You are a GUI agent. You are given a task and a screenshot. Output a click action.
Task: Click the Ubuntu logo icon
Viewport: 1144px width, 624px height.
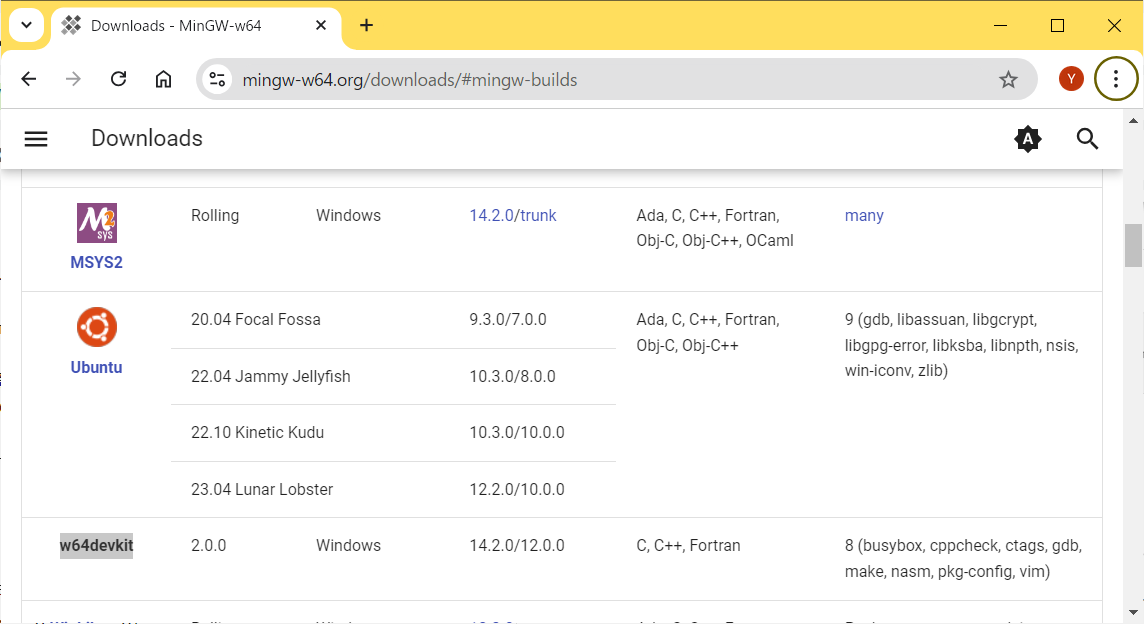tap(97, 327)
